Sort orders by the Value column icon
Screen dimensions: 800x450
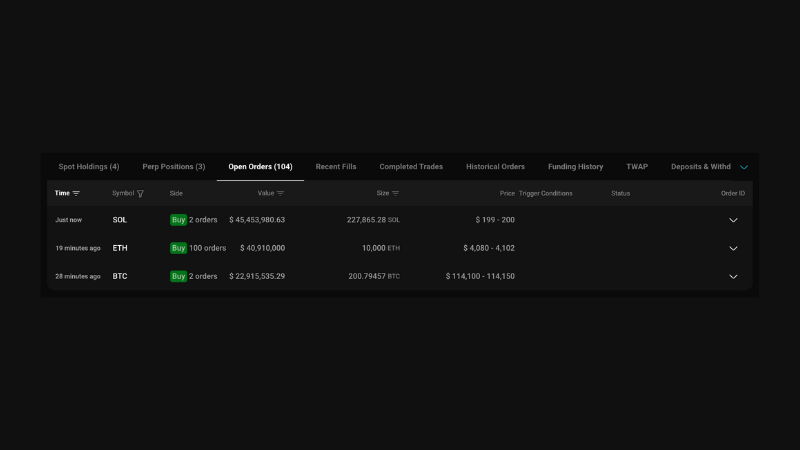click(280, 193)
